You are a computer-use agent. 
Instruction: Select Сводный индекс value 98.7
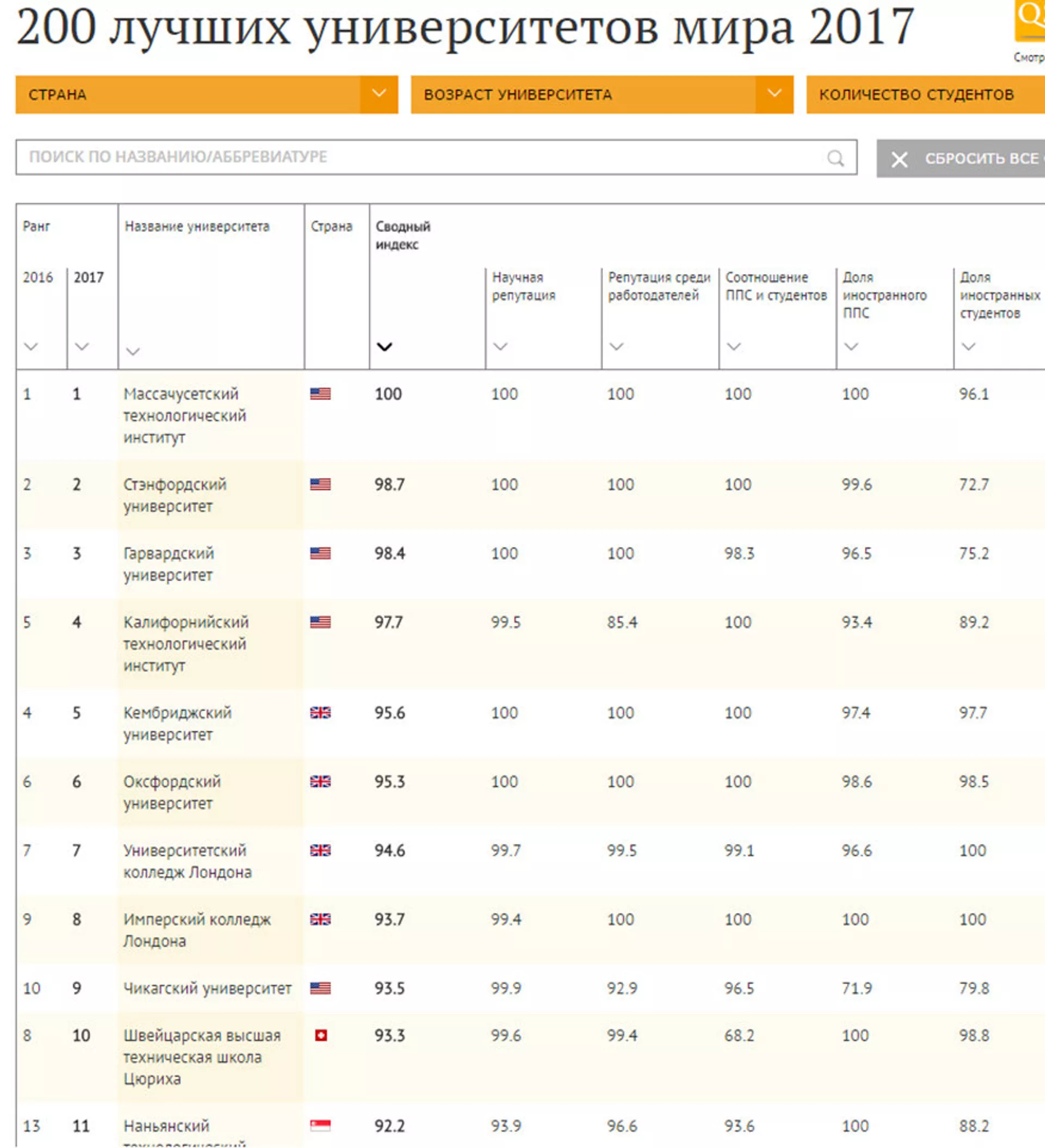389,485
